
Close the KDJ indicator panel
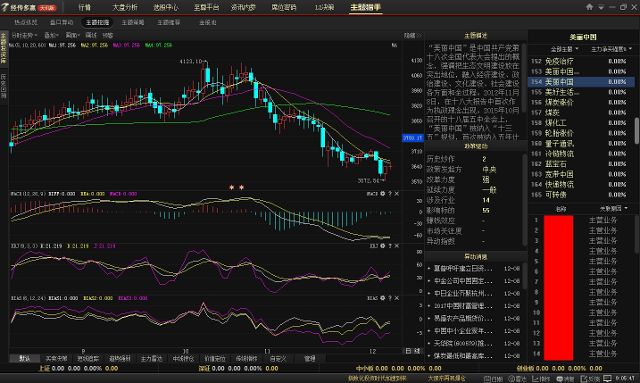pyautogui.click(x=397, y=246)
